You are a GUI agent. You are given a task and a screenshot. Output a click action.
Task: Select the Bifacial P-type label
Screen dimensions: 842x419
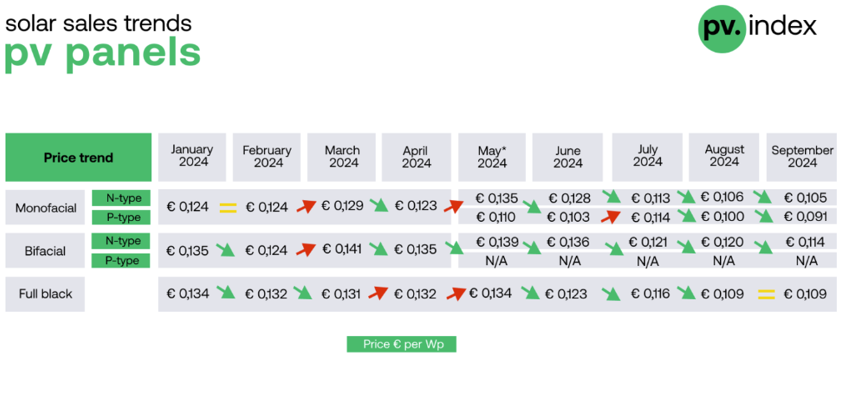[x=120, y=261]
